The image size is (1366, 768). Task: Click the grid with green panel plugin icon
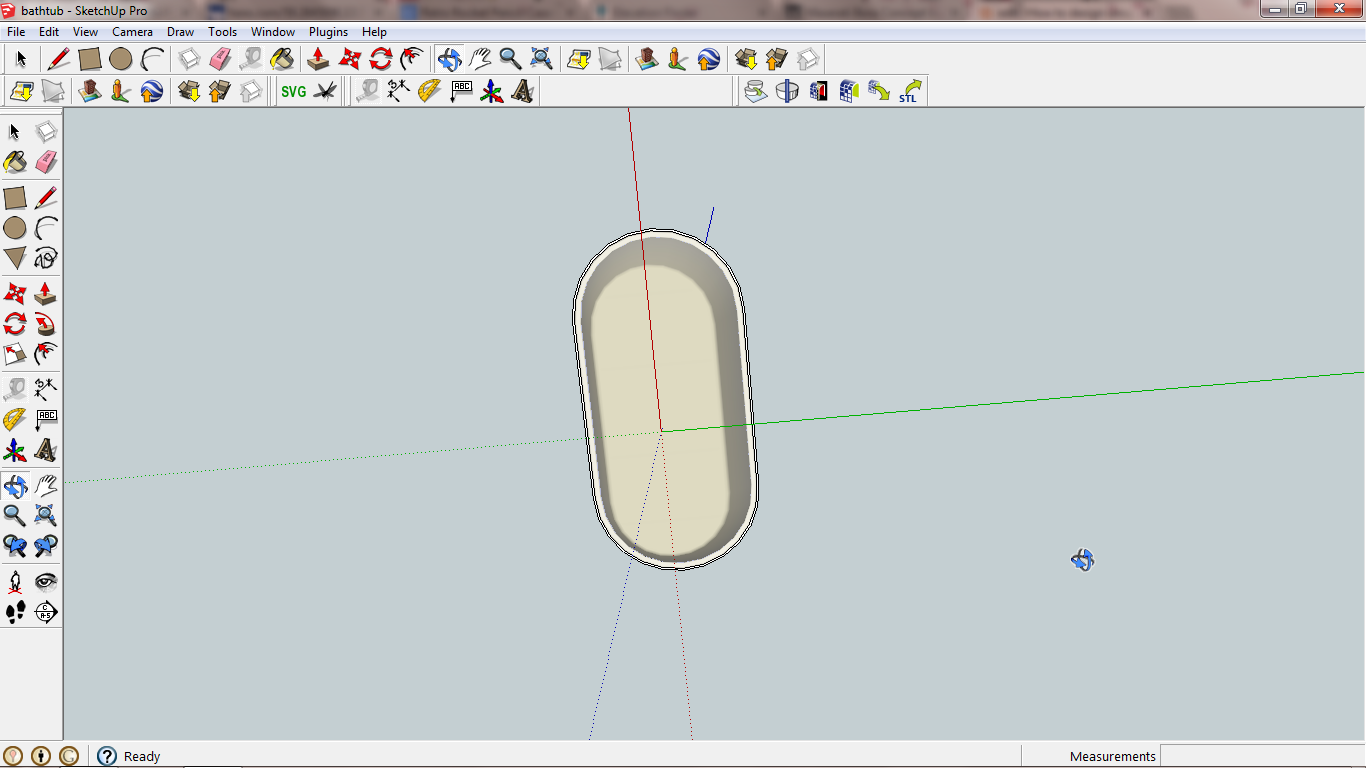pyautogui.click(x=849, y=91)
